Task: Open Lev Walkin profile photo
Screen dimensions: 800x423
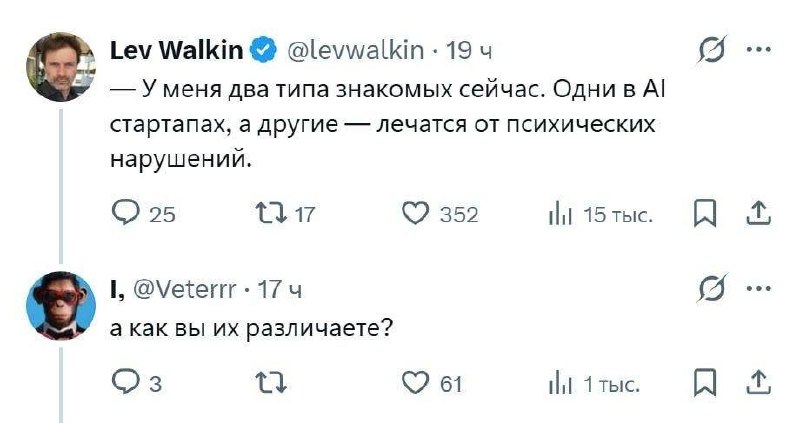Action: pos(61,67)
